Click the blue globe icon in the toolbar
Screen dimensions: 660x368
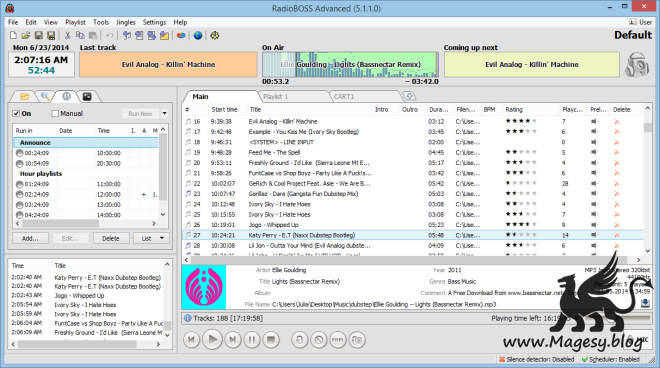tap(197, 36)
